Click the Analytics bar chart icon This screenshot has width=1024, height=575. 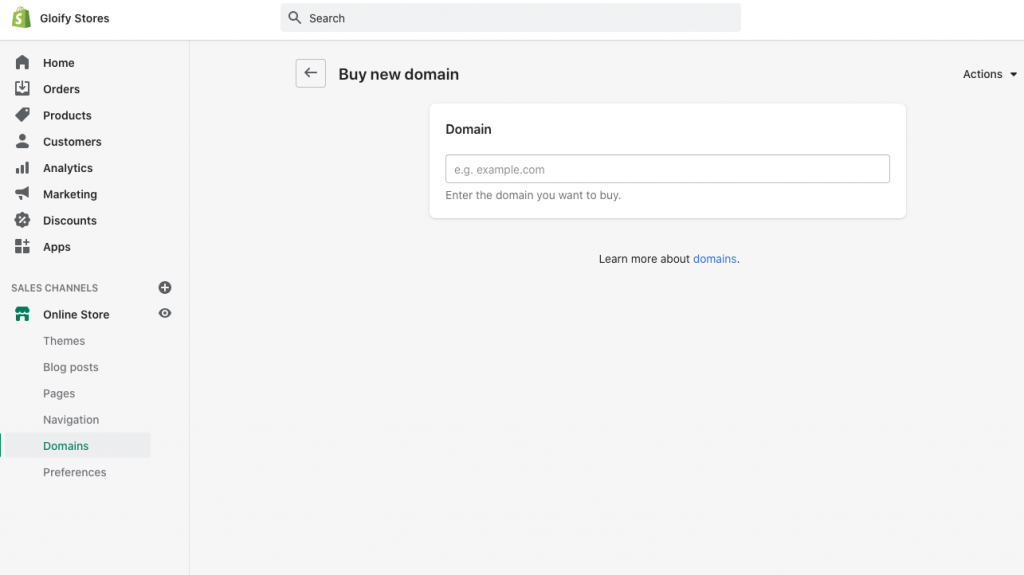[22, 167]
